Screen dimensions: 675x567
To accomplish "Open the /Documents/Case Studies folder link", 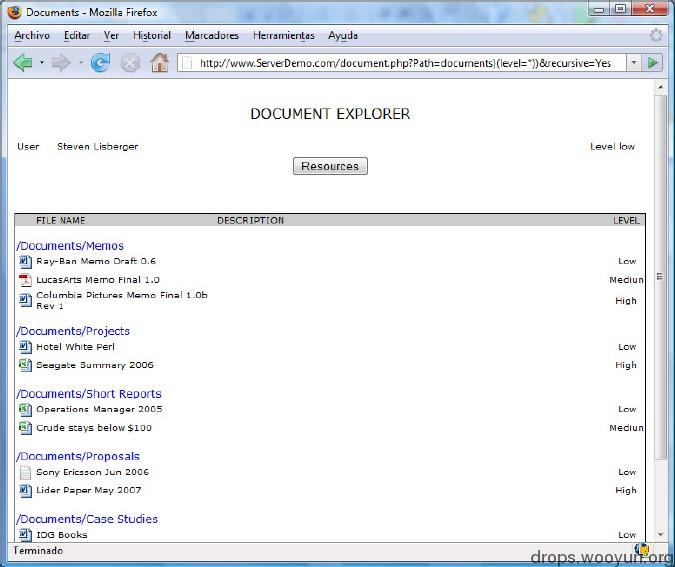I will [x=87, y=519].
